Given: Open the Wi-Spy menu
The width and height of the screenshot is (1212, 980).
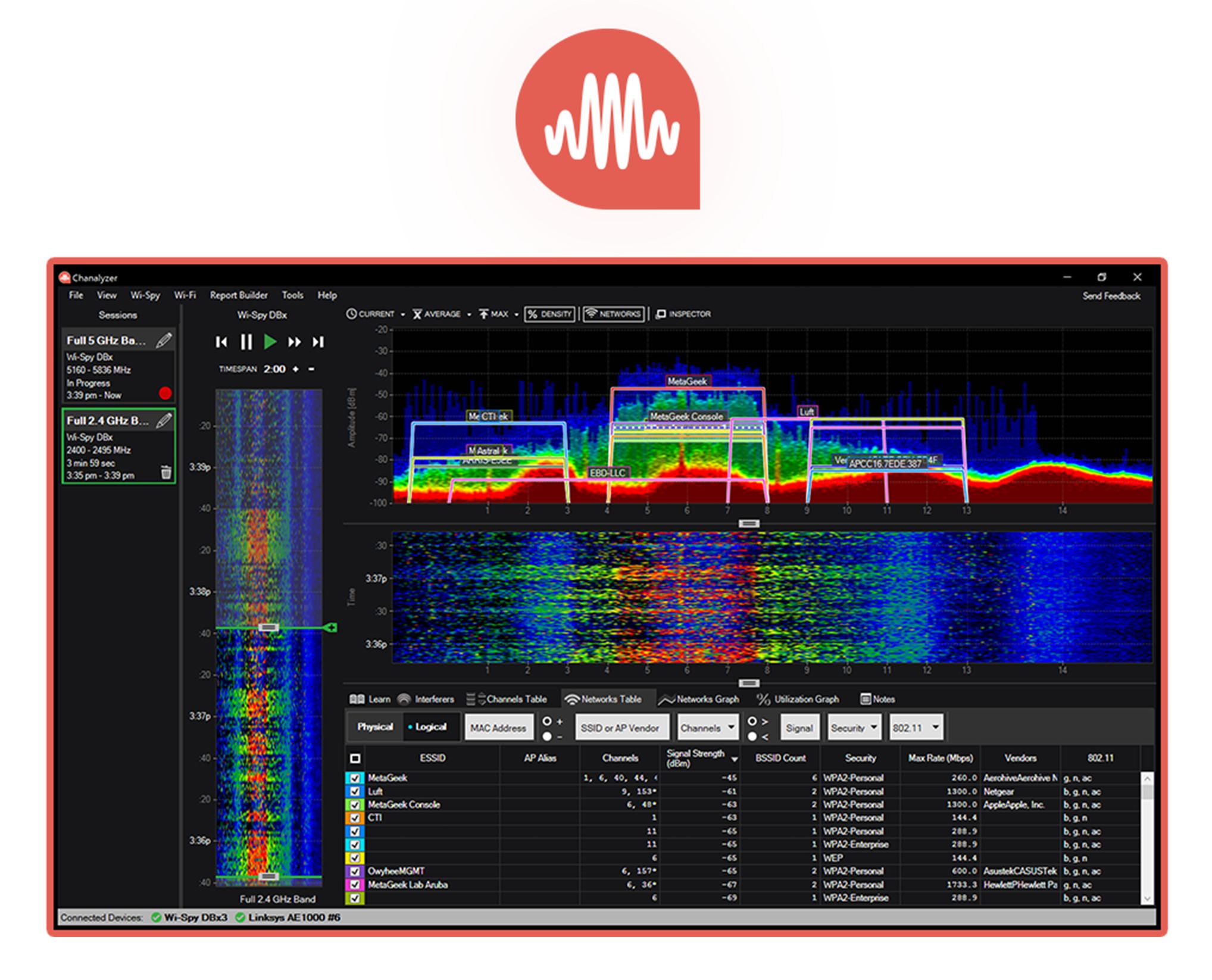Looking at the screenshot, I should click(x=145, y=295).
